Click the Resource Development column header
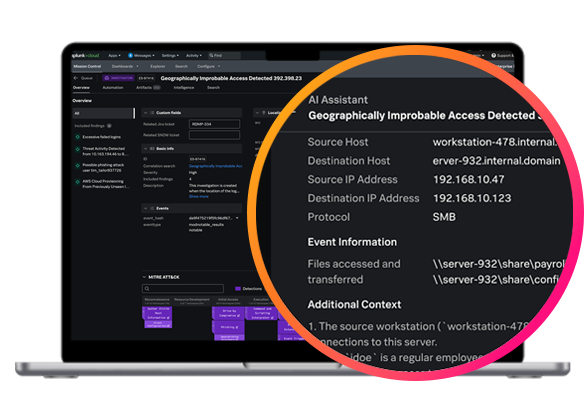The image size is (587, 412). click(x=192, y=301)
